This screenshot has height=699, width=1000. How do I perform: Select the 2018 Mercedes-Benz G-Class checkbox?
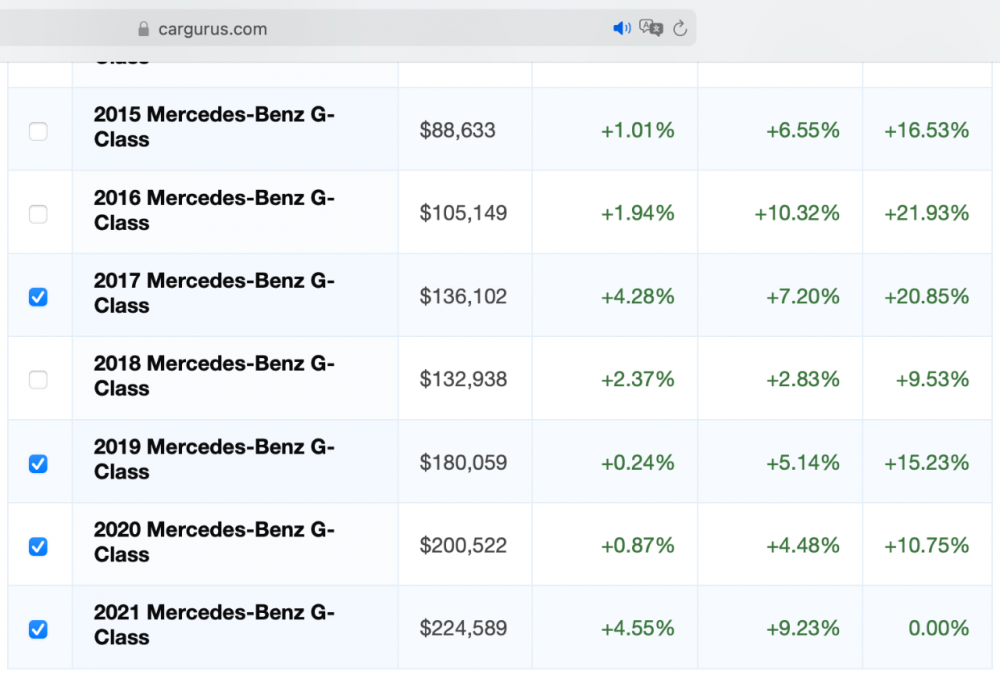[38, 380]
